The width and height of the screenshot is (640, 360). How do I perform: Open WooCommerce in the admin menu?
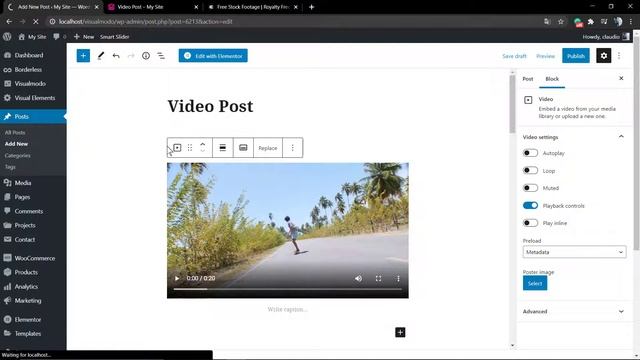(x=35, y=258)
